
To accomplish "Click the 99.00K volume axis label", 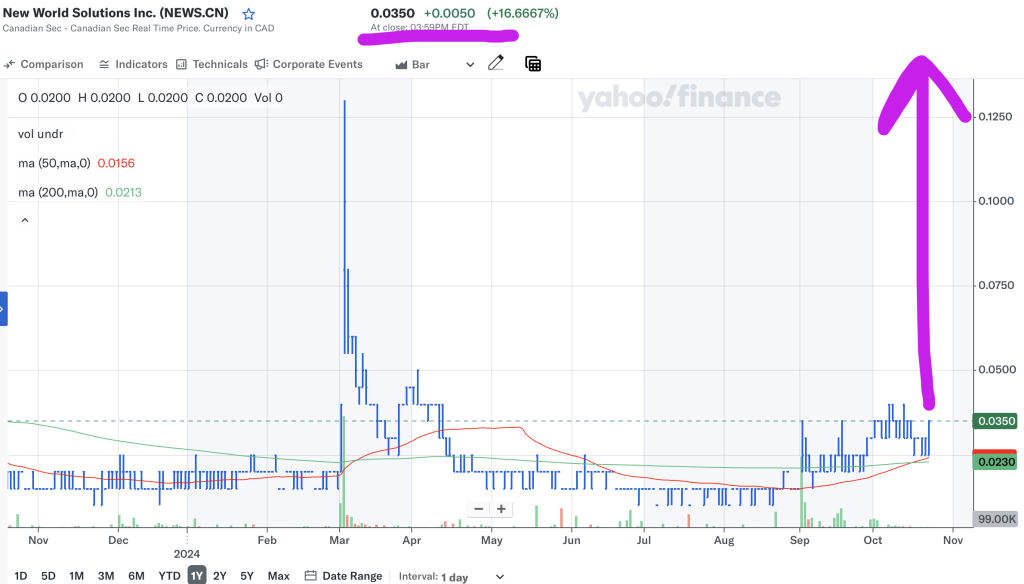I will [x=996, y=519].
